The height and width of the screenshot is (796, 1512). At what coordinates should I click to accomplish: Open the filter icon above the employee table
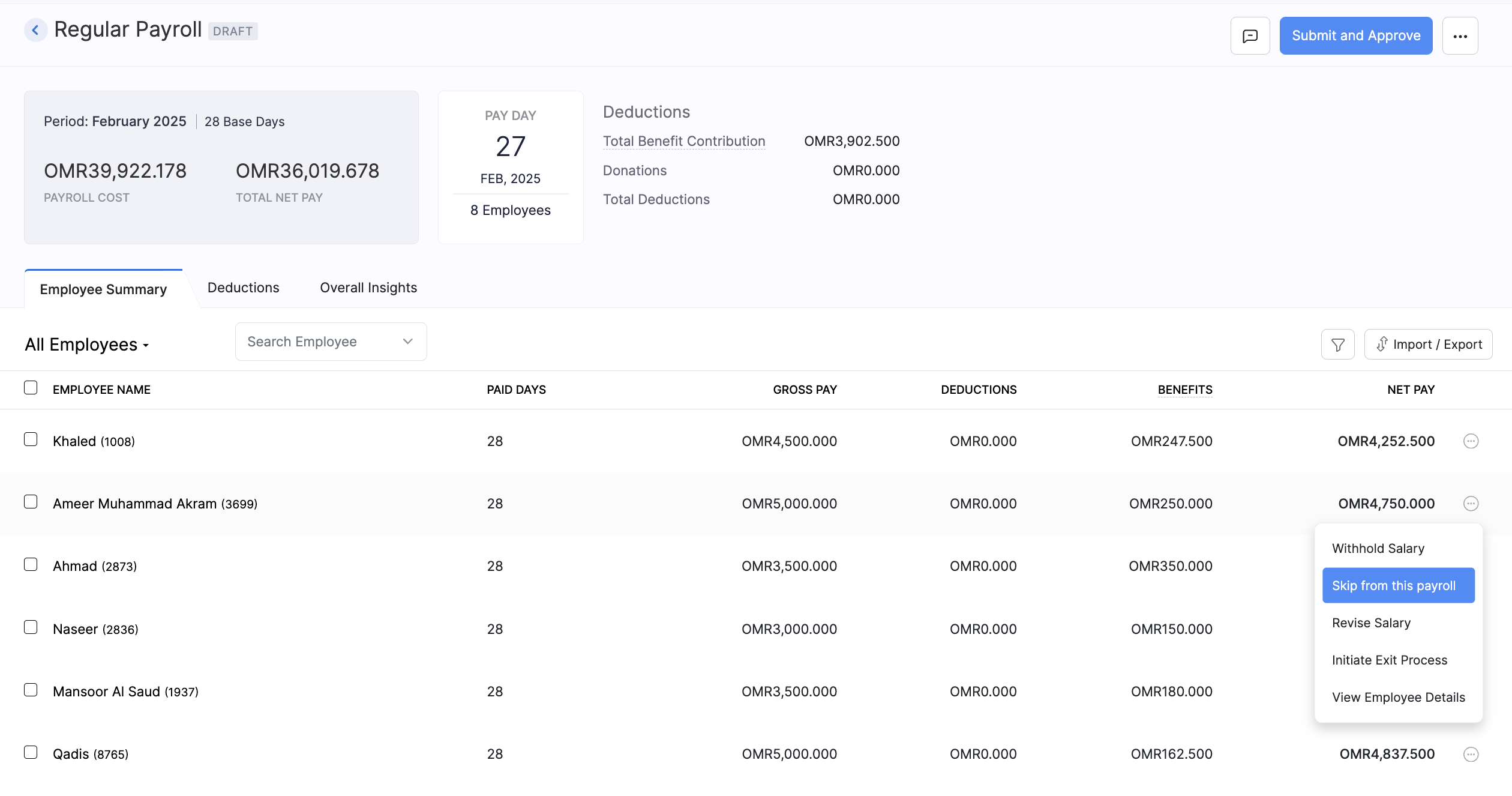click(x=1337, y=344)
